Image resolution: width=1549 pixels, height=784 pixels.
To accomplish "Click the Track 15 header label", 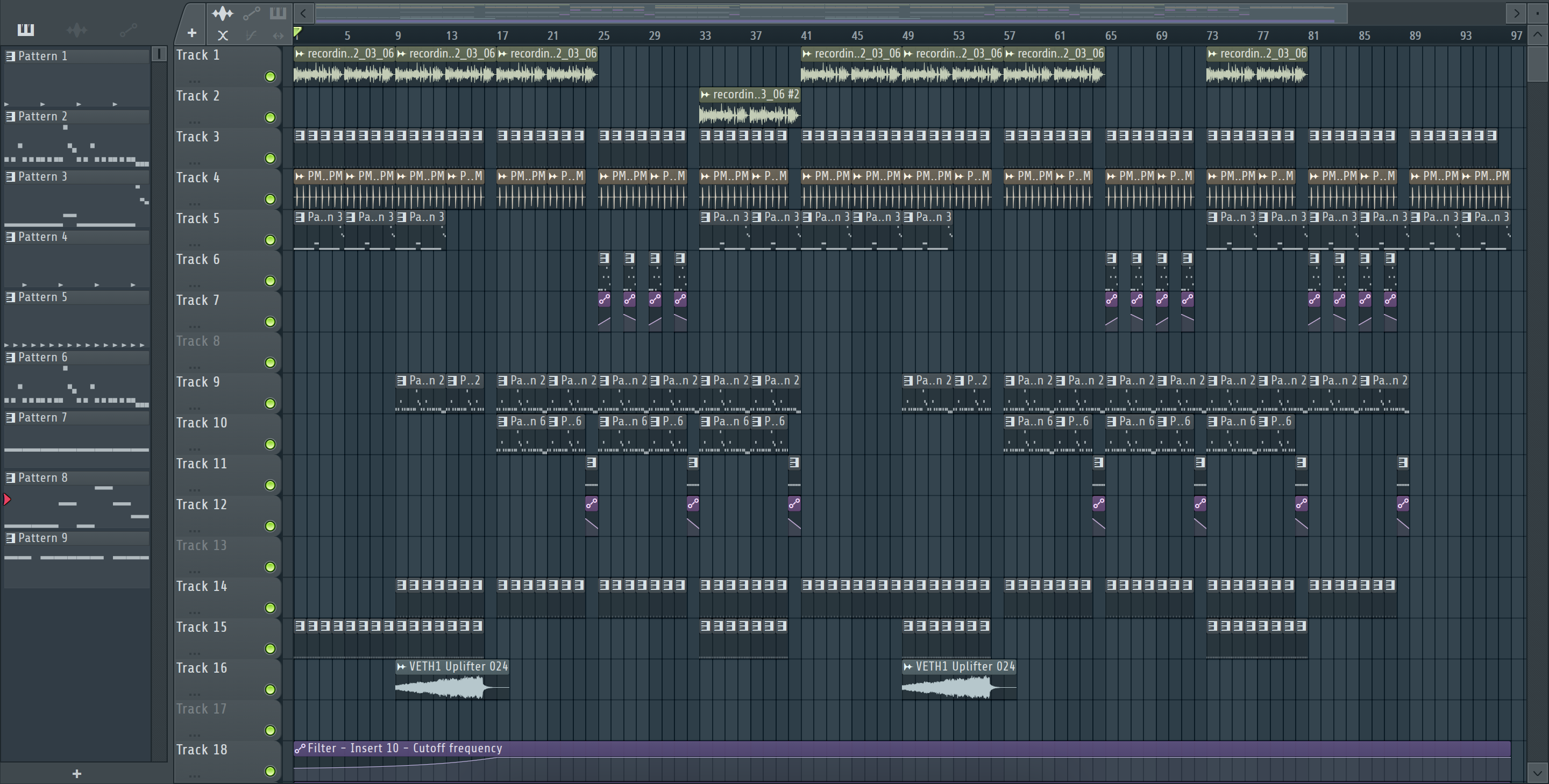I will point(202,627).
